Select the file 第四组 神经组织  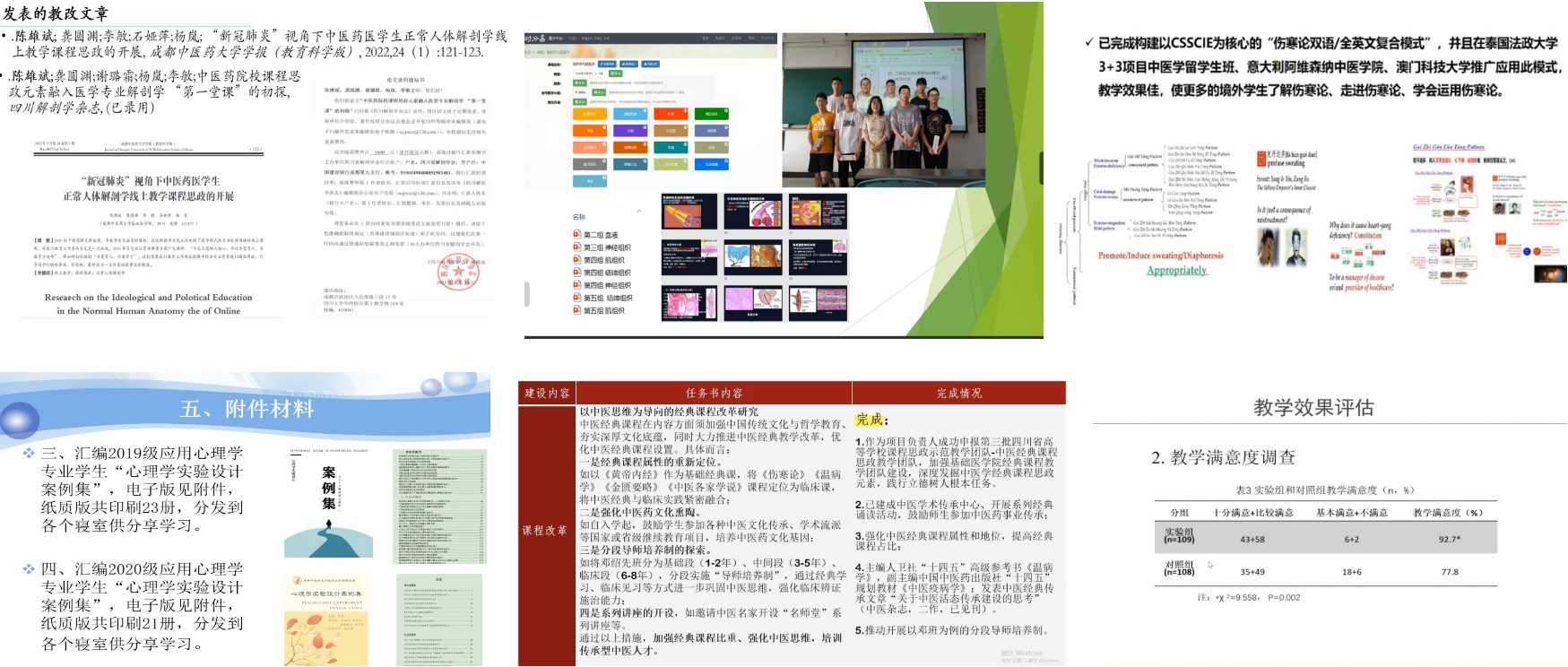(x=607, y=285)
